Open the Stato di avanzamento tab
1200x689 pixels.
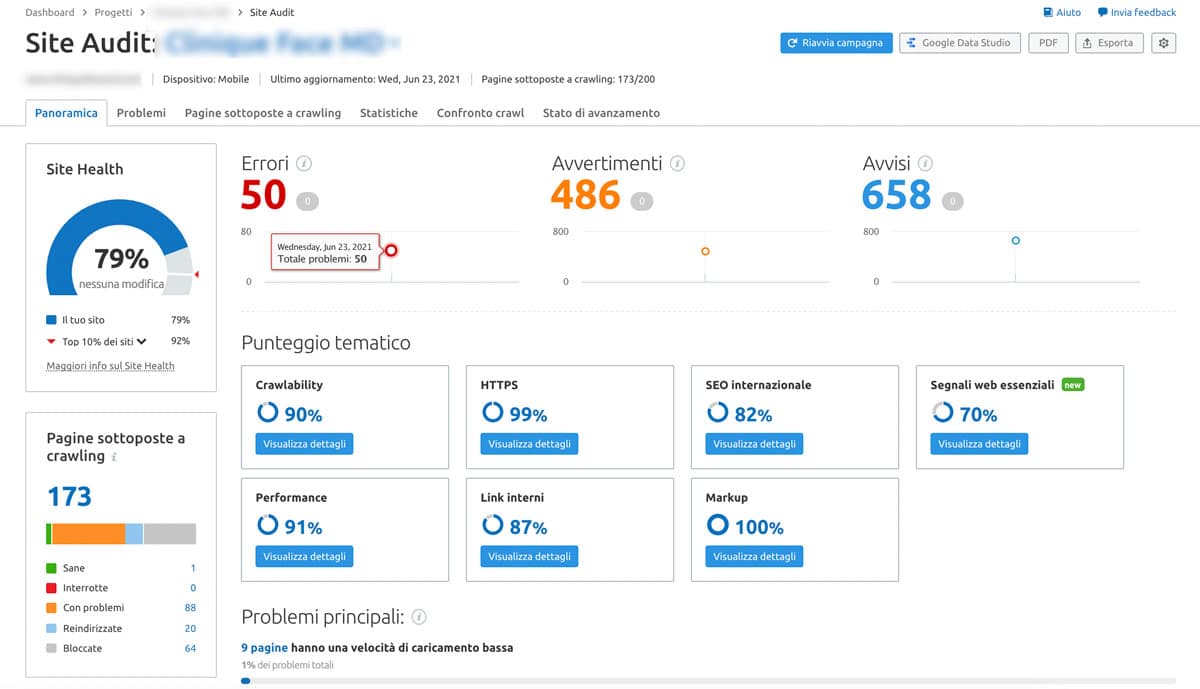[601, 113]
